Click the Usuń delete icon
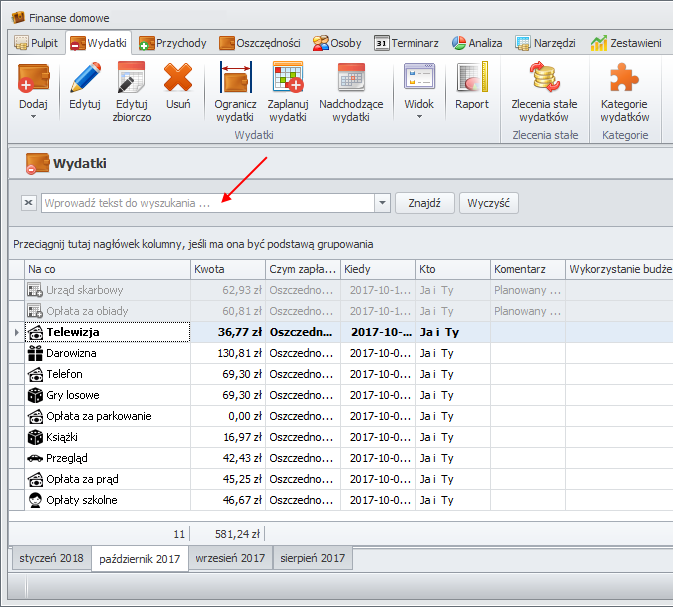673x607 pixels. 178,79
